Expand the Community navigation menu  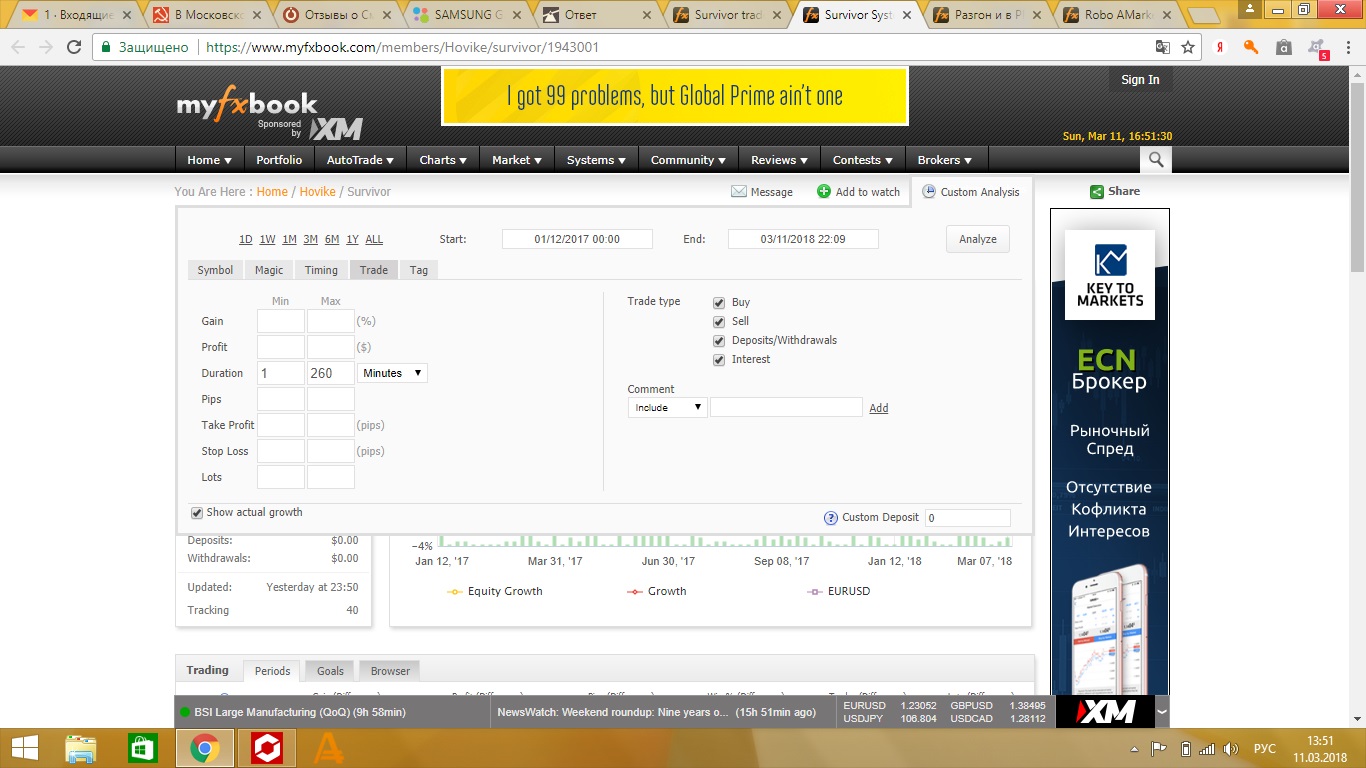688,160
